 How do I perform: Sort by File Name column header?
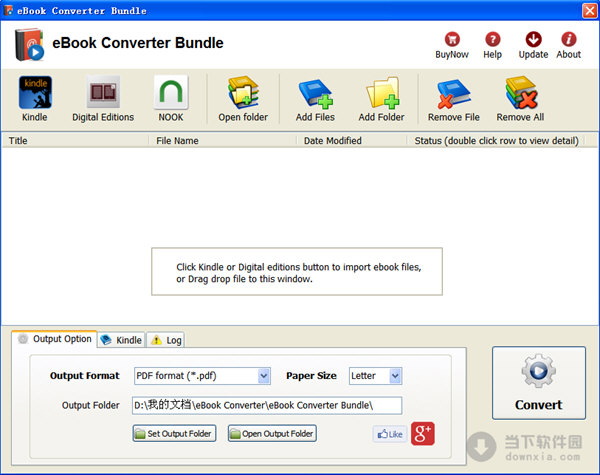(223, 141)
